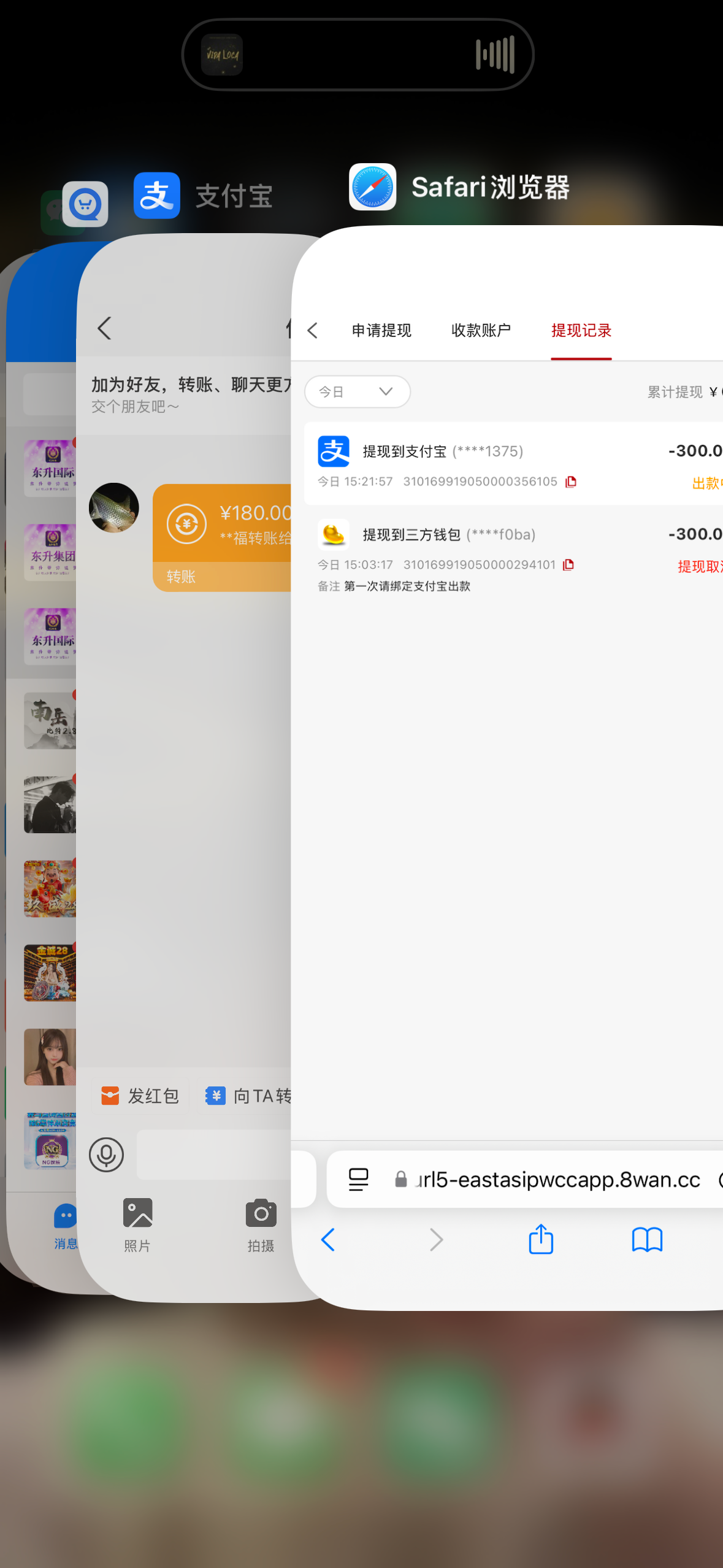Open the Alipay app icon
Screen dimensions: 723x1568
click(x=157, y=196)
